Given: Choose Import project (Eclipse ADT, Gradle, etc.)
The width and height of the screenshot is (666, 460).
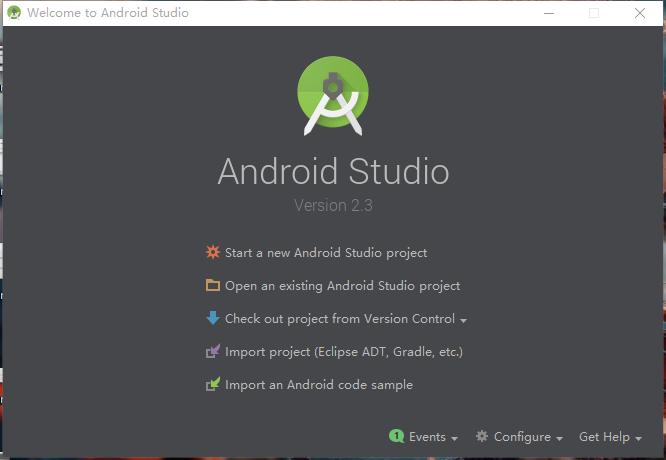Looking at the screenshot, I should [343, 352].
